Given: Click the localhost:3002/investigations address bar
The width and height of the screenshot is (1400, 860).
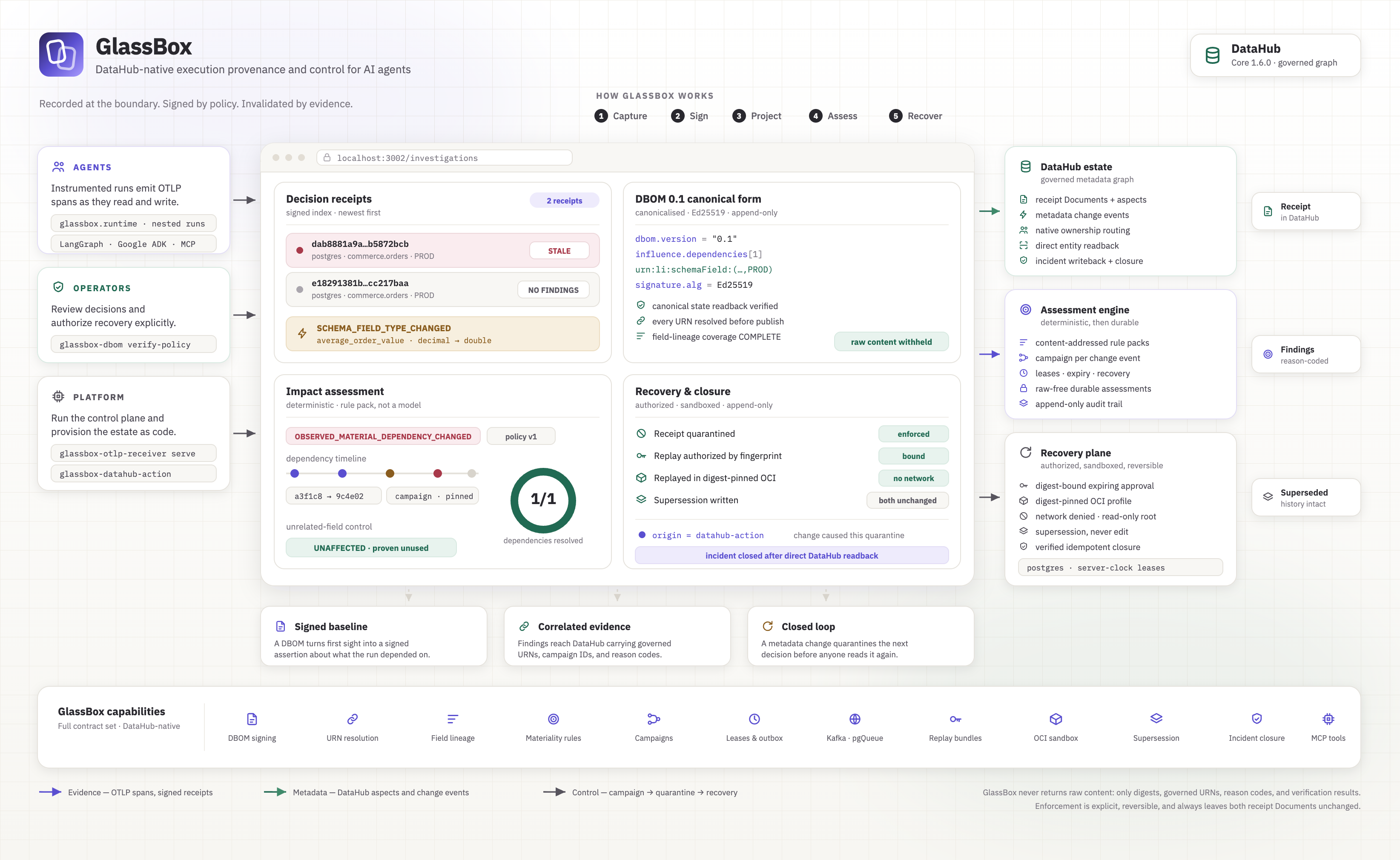Looking at the screenshot, I should [444, 158].
